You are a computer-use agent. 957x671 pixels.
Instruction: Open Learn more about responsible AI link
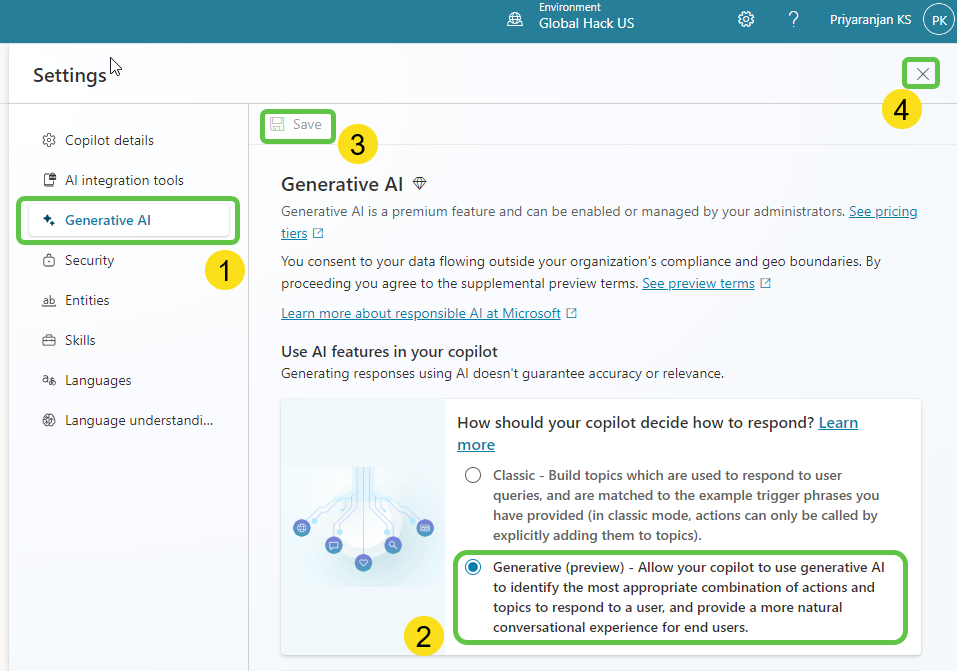[x=421, y=313]
